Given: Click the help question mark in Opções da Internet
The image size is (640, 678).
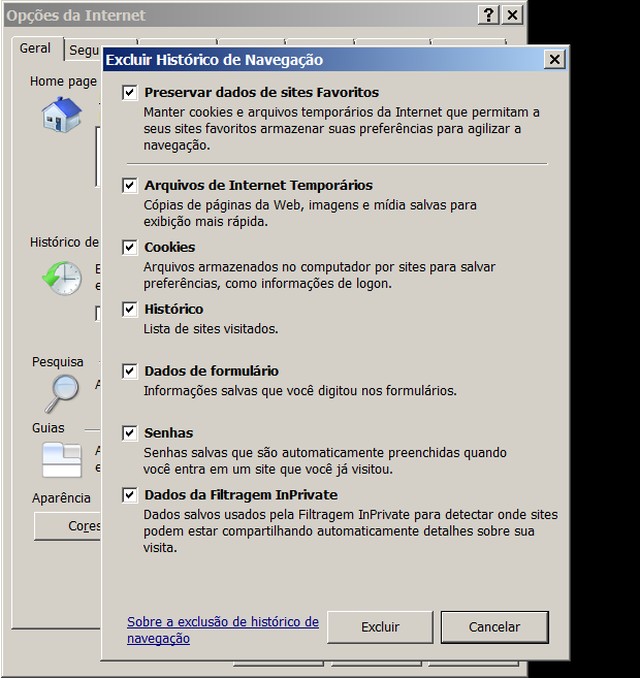Looking at the screenshot, I should click(489, 15).
